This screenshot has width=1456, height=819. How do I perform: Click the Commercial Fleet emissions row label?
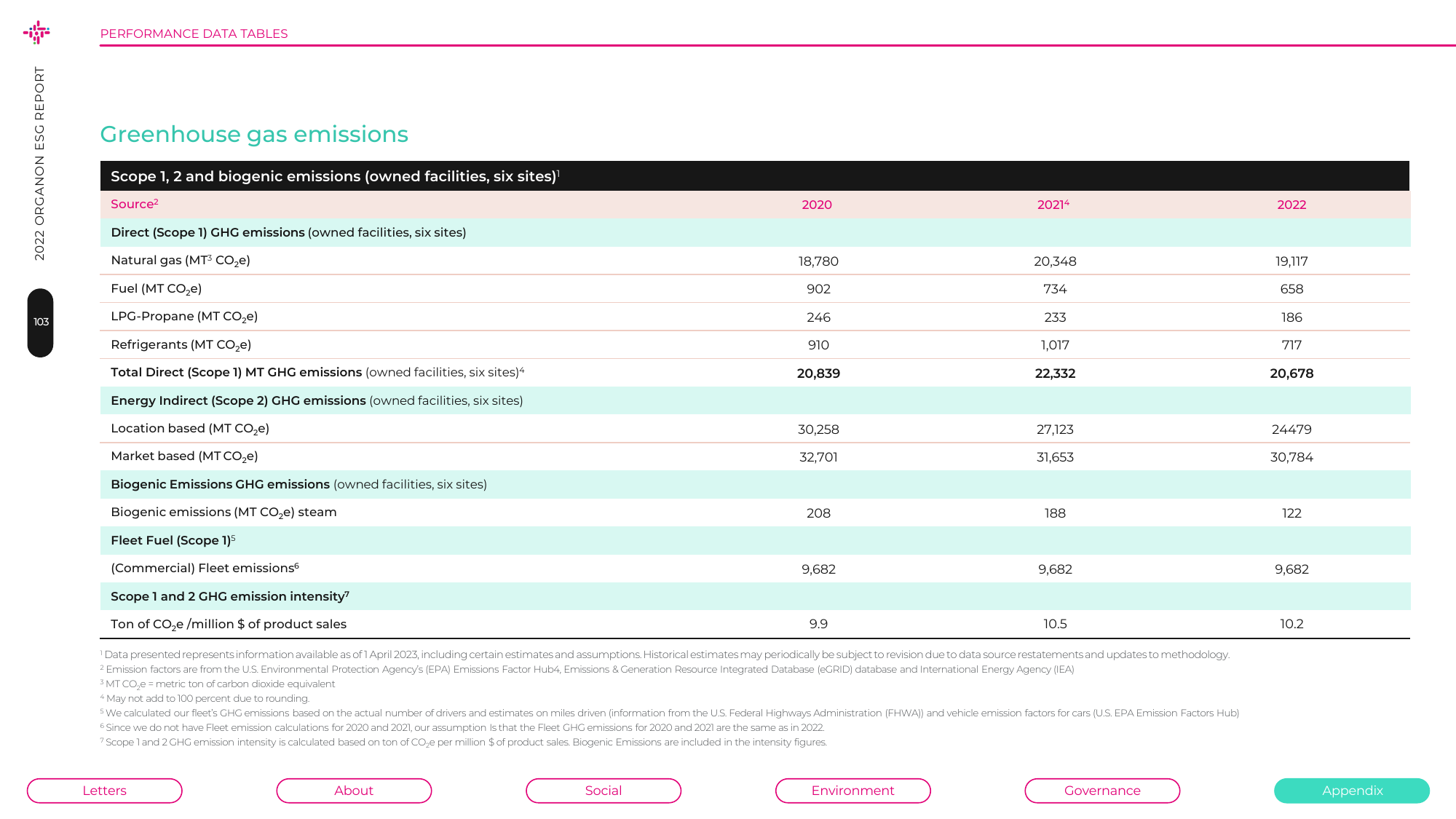point(205,569)
